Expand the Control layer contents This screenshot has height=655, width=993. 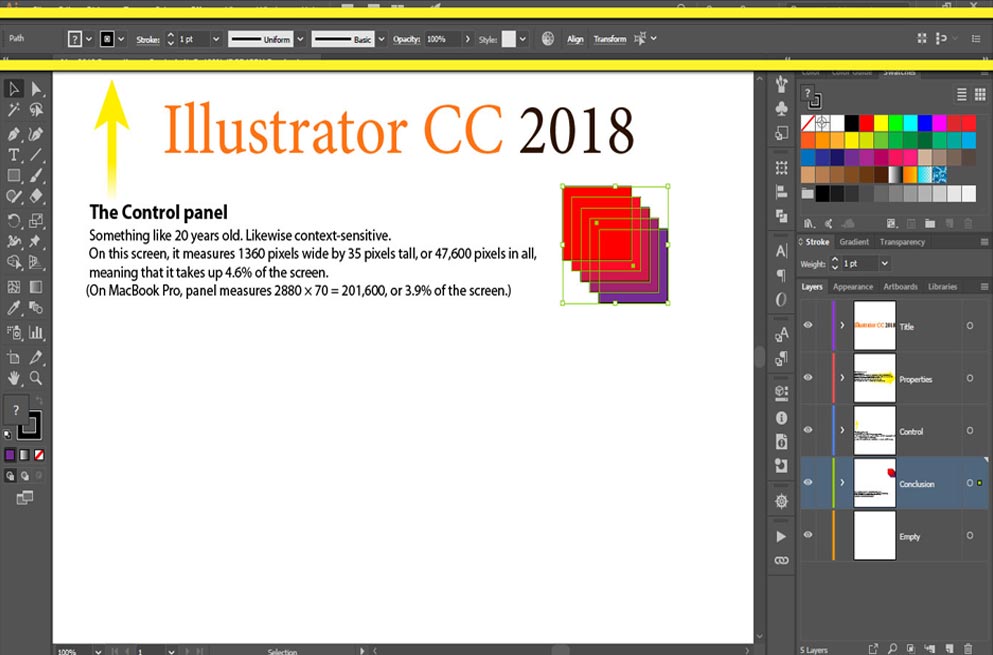(x=842, y=431)
